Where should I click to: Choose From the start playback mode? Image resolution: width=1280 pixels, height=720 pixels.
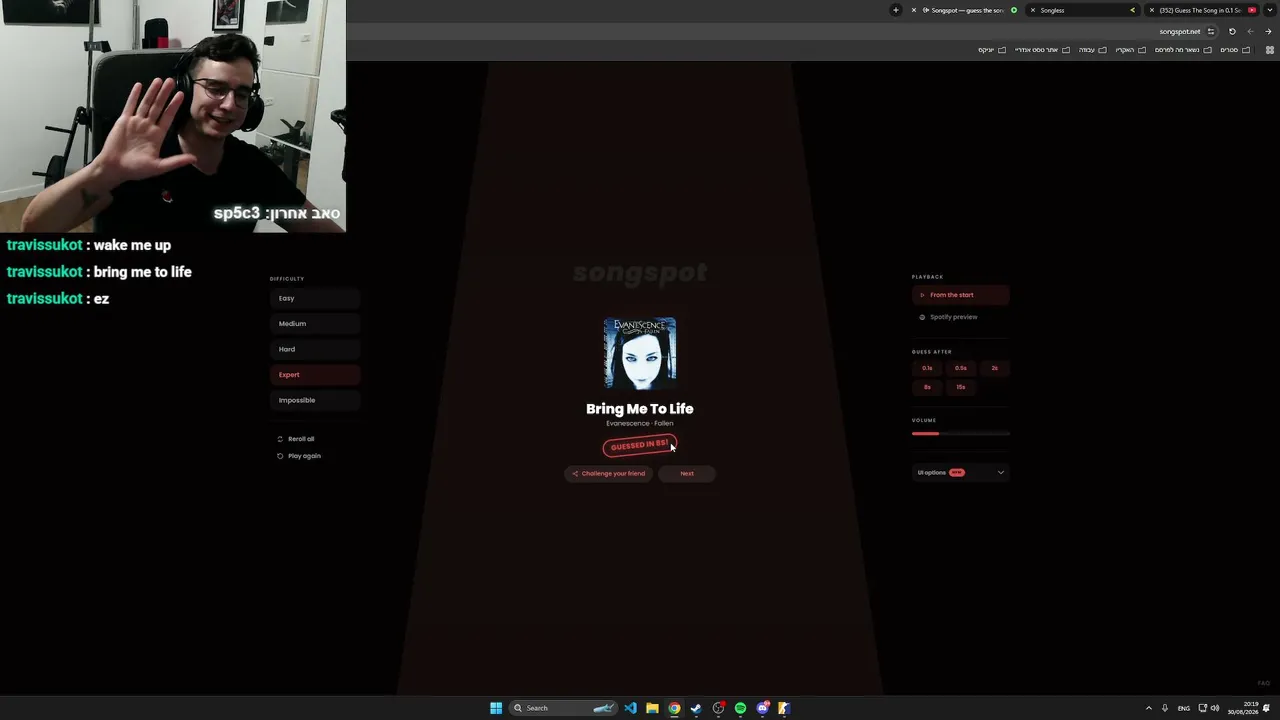tap(961, 295)
